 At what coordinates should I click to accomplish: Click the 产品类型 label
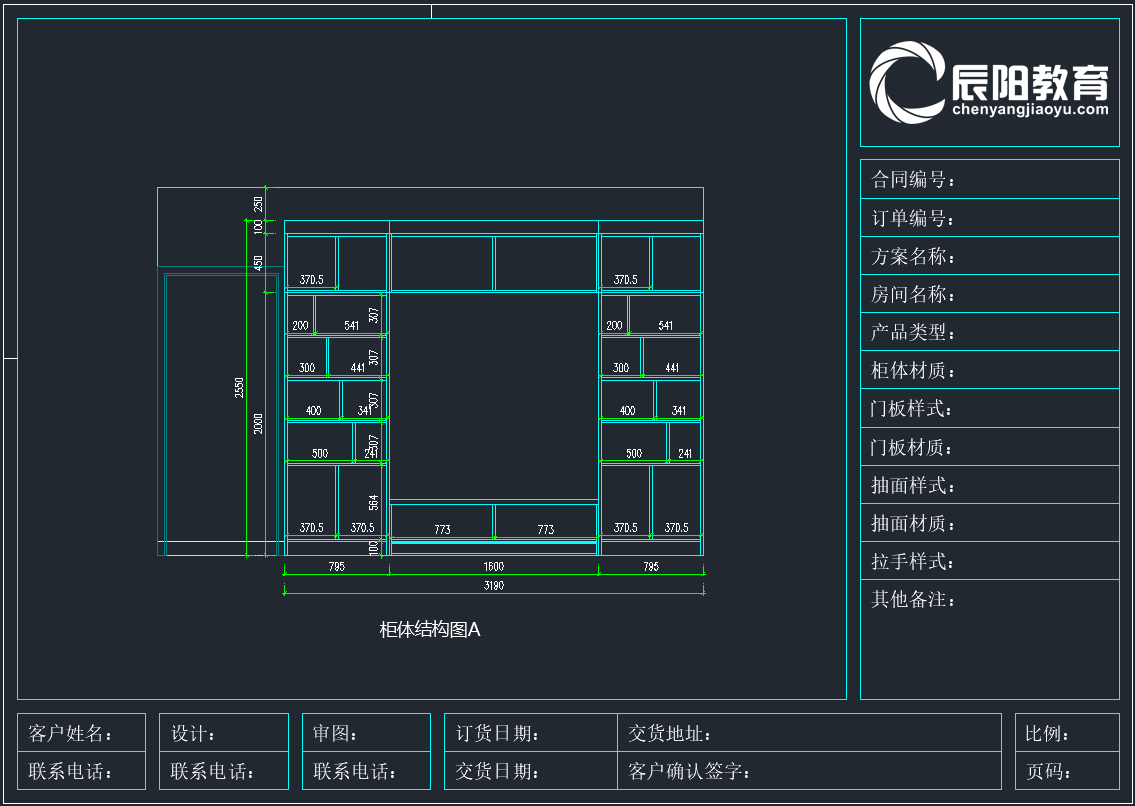pyautogui.click(x=912, y=332)
